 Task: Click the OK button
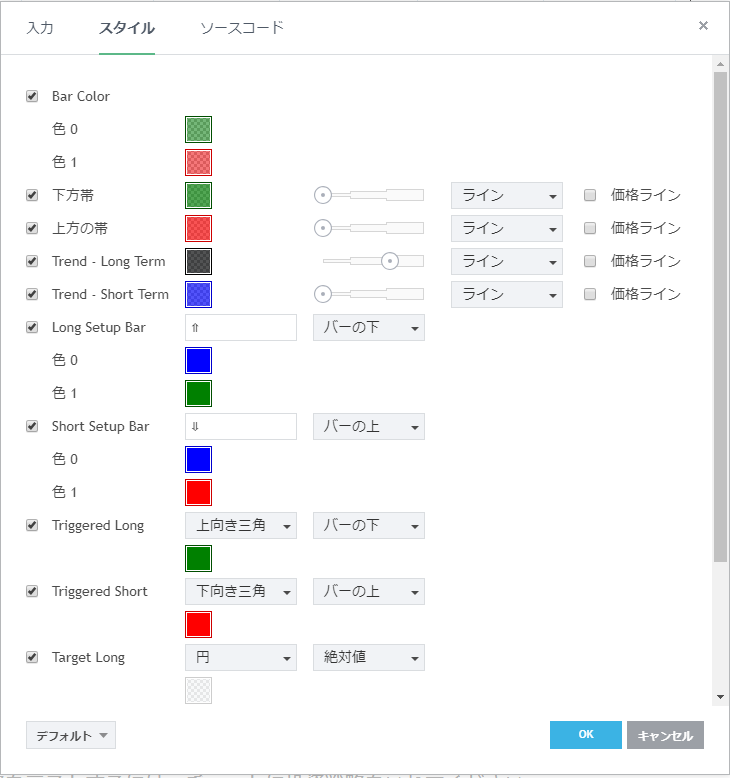pos(585,735)
